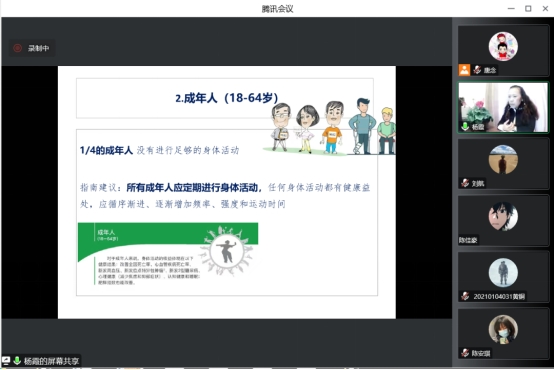Click the name label under the anime avatar

468,240
